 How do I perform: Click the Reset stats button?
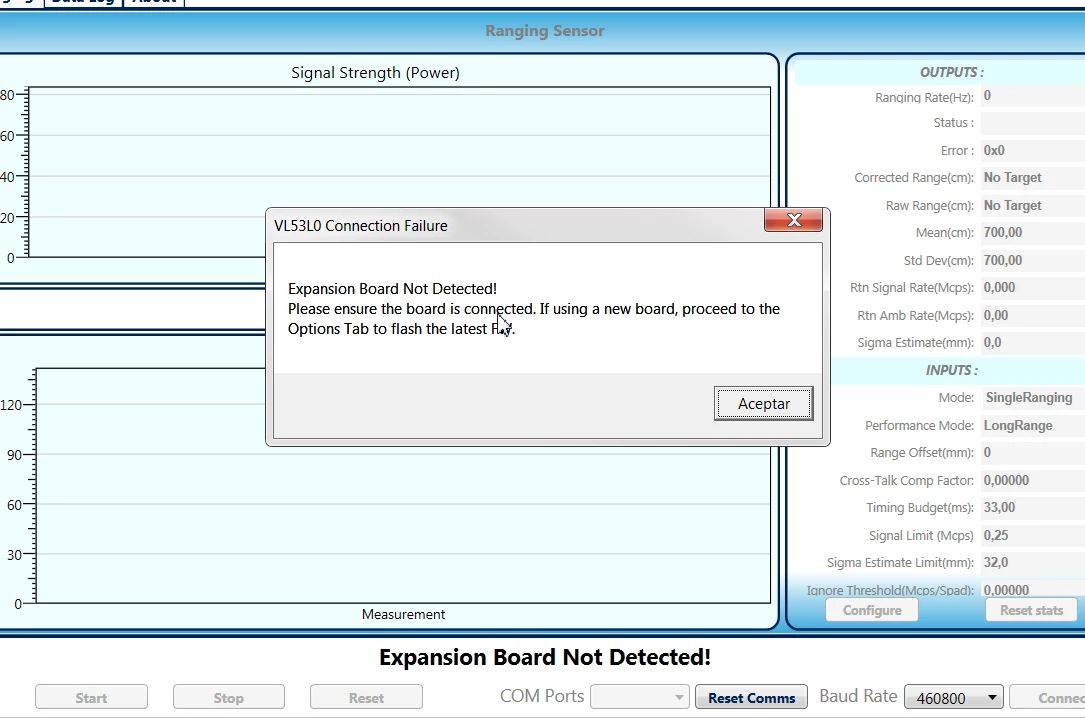(1031, 610)
